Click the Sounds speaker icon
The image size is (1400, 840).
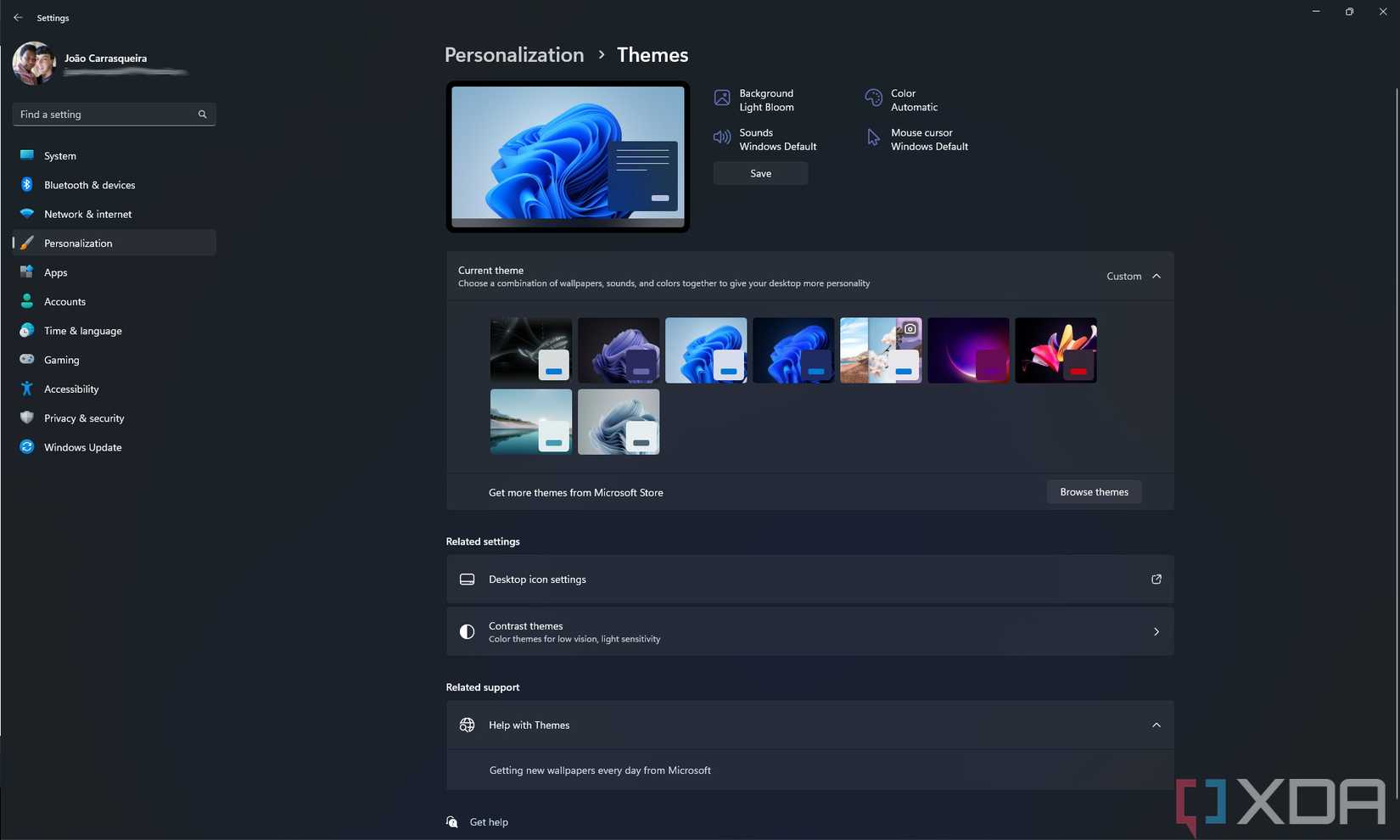coord(722,137)
